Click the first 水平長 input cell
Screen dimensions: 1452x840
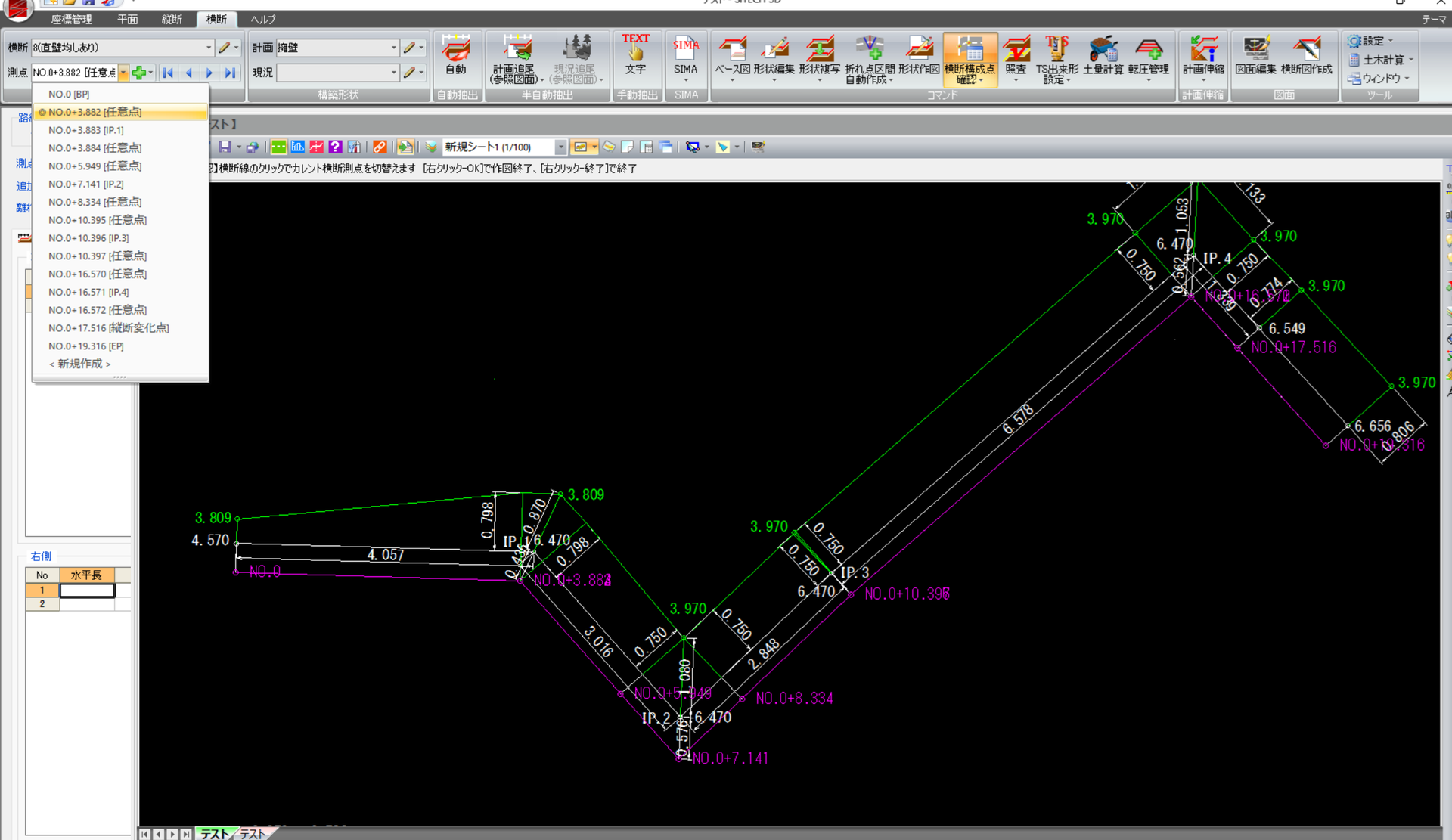point(87,590)
